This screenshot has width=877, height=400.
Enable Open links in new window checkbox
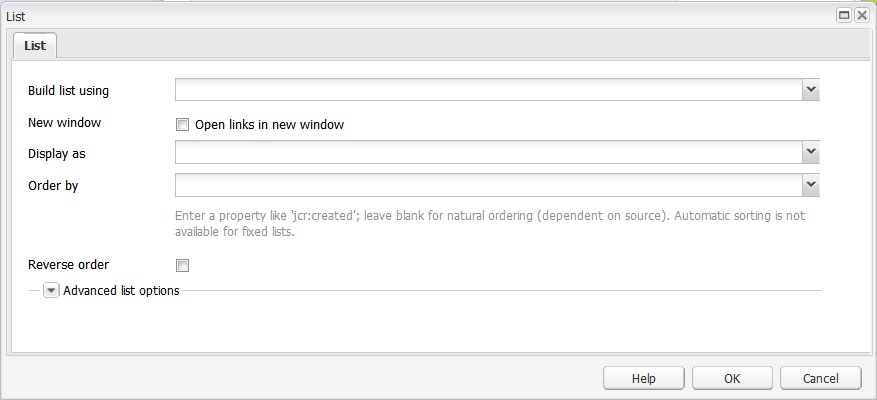(182, 125)
